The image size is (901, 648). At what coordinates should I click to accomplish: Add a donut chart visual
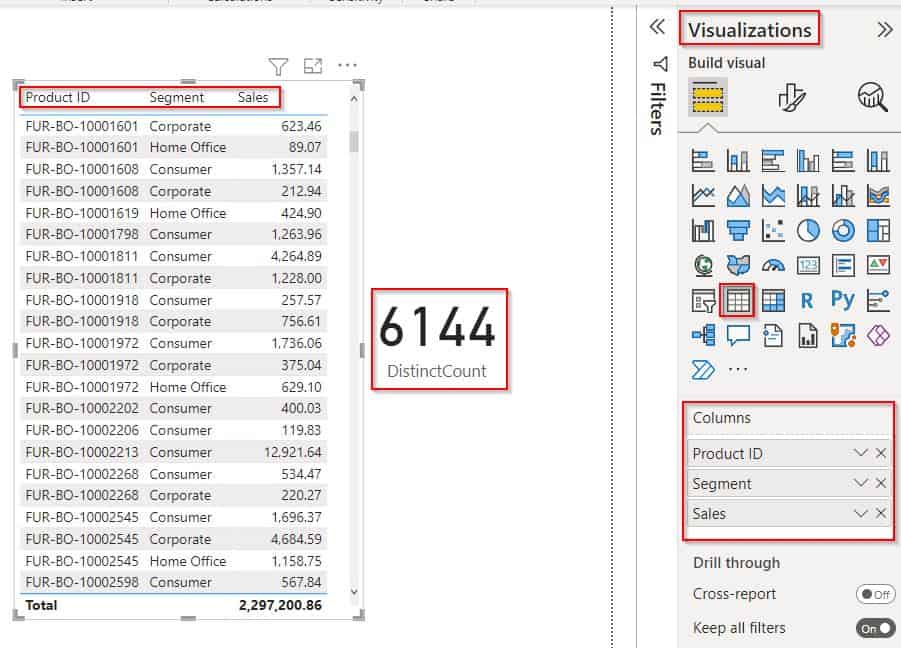pos(843,231)
